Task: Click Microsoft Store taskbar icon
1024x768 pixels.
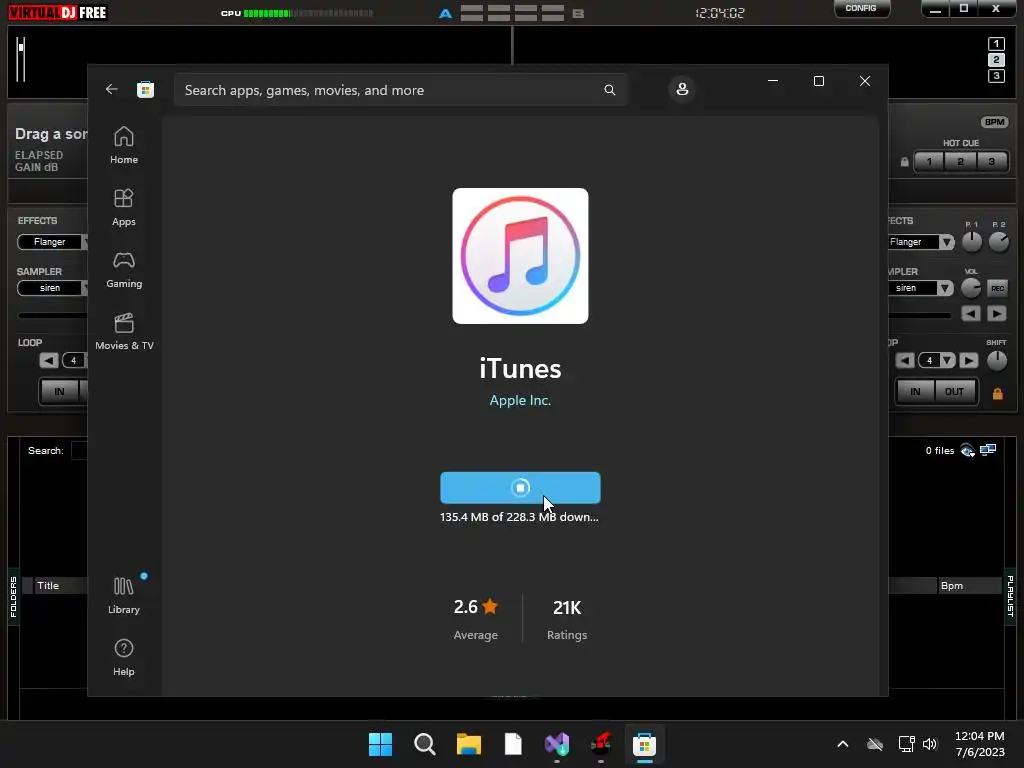Action: [644, 744]
